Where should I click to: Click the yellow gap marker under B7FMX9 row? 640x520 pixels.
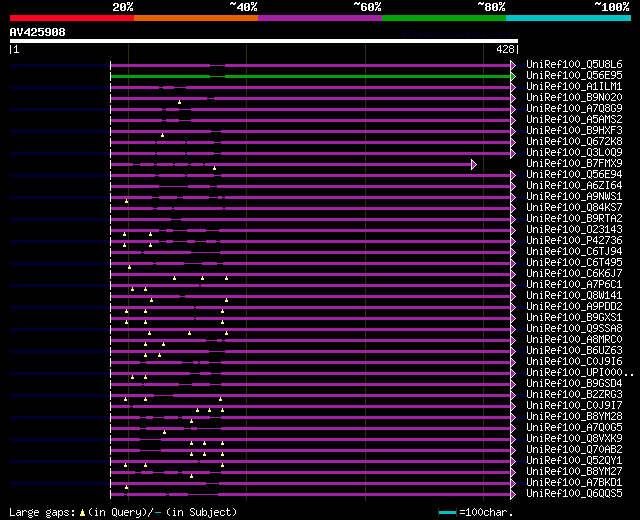(214, 168)
